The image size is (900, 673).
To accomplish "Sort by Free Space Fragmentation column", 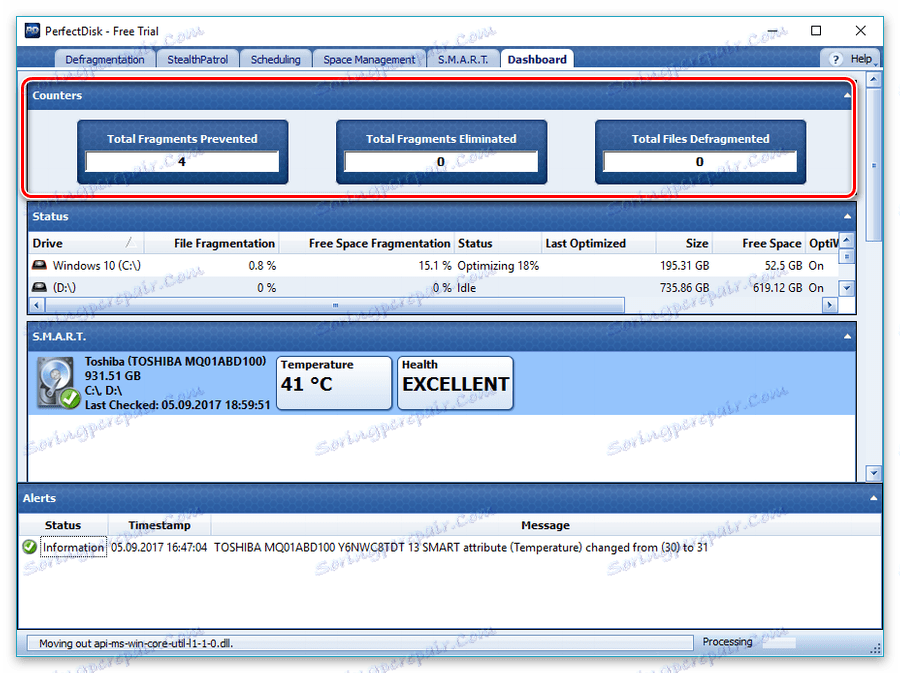I will click(x=367, y=243).
